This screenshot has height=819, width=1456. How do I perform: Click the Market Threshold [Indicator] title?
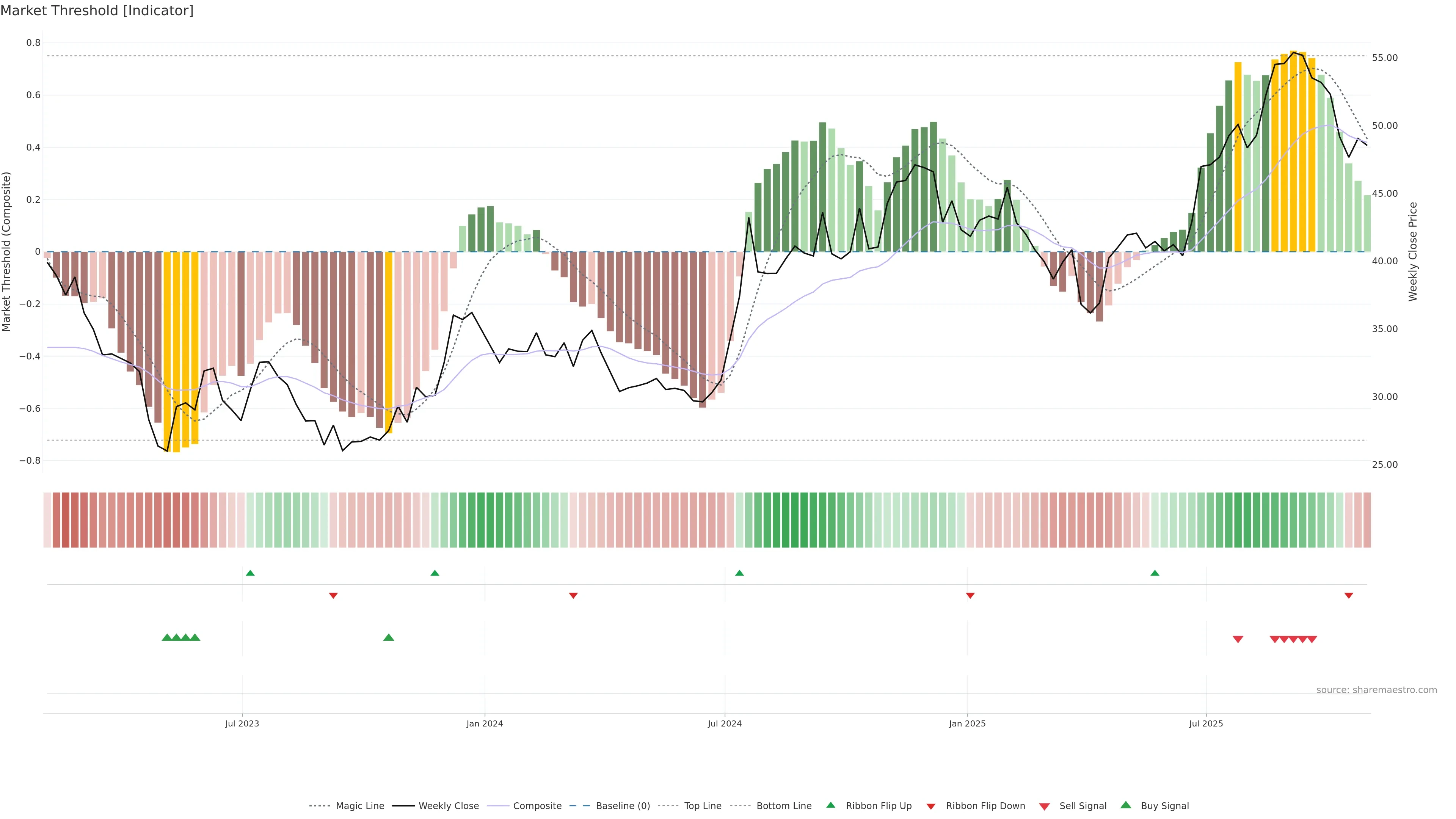coord(97,11)
